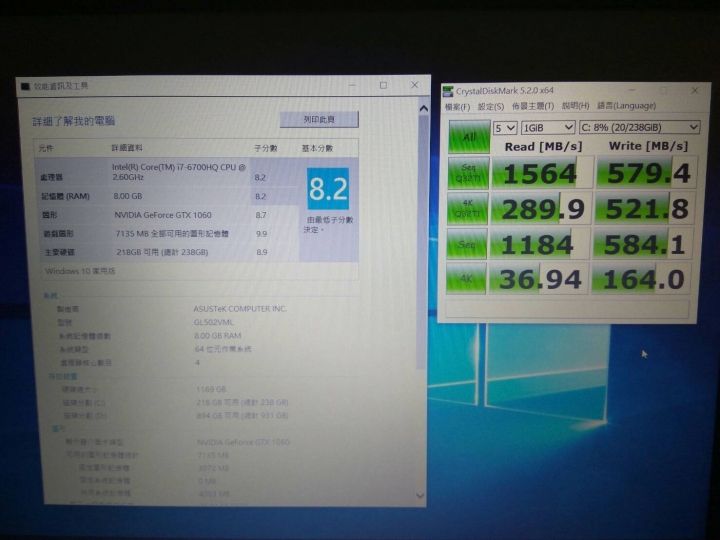The width and height of the screenshot is (720, 540).
Task: Maximize the performance information window
Action: pyautogui.click(x=383, y=85)
